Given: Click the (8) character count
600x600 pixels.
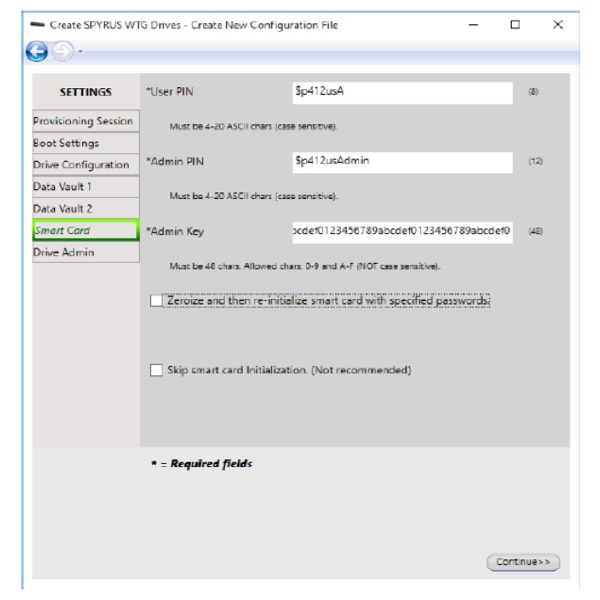Looking at the screenshot, I should point(533,92).
